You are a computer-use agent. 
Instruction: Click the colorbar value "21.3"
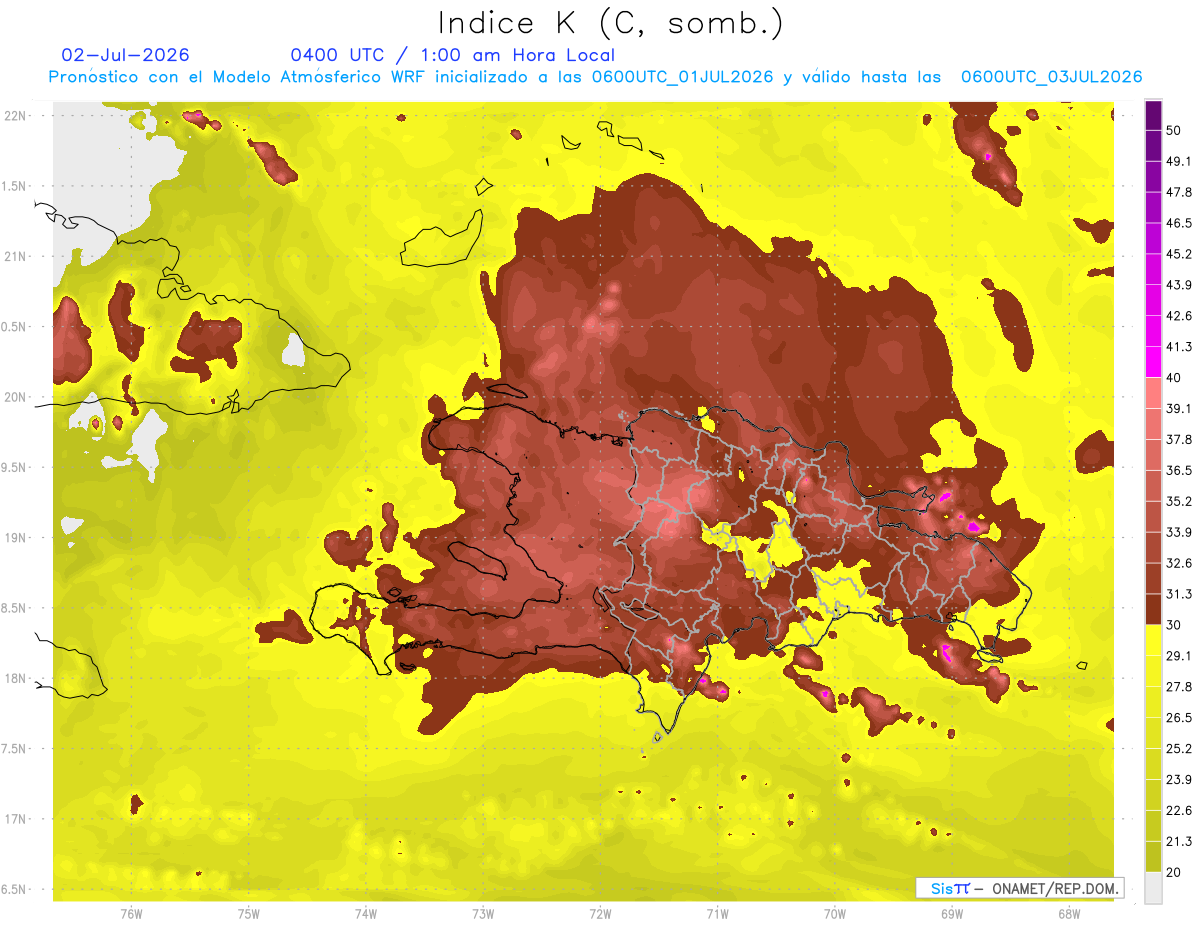click(1179, 841)
